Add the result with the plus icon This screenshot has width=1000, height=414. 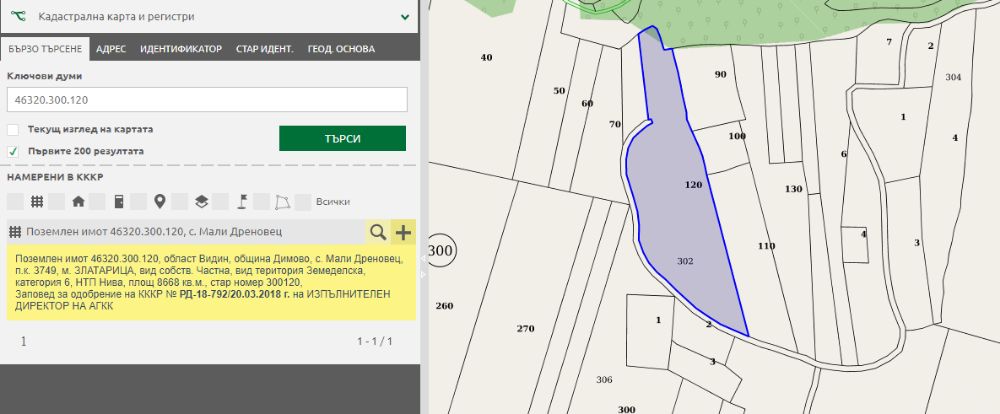(x=403, y=232)
